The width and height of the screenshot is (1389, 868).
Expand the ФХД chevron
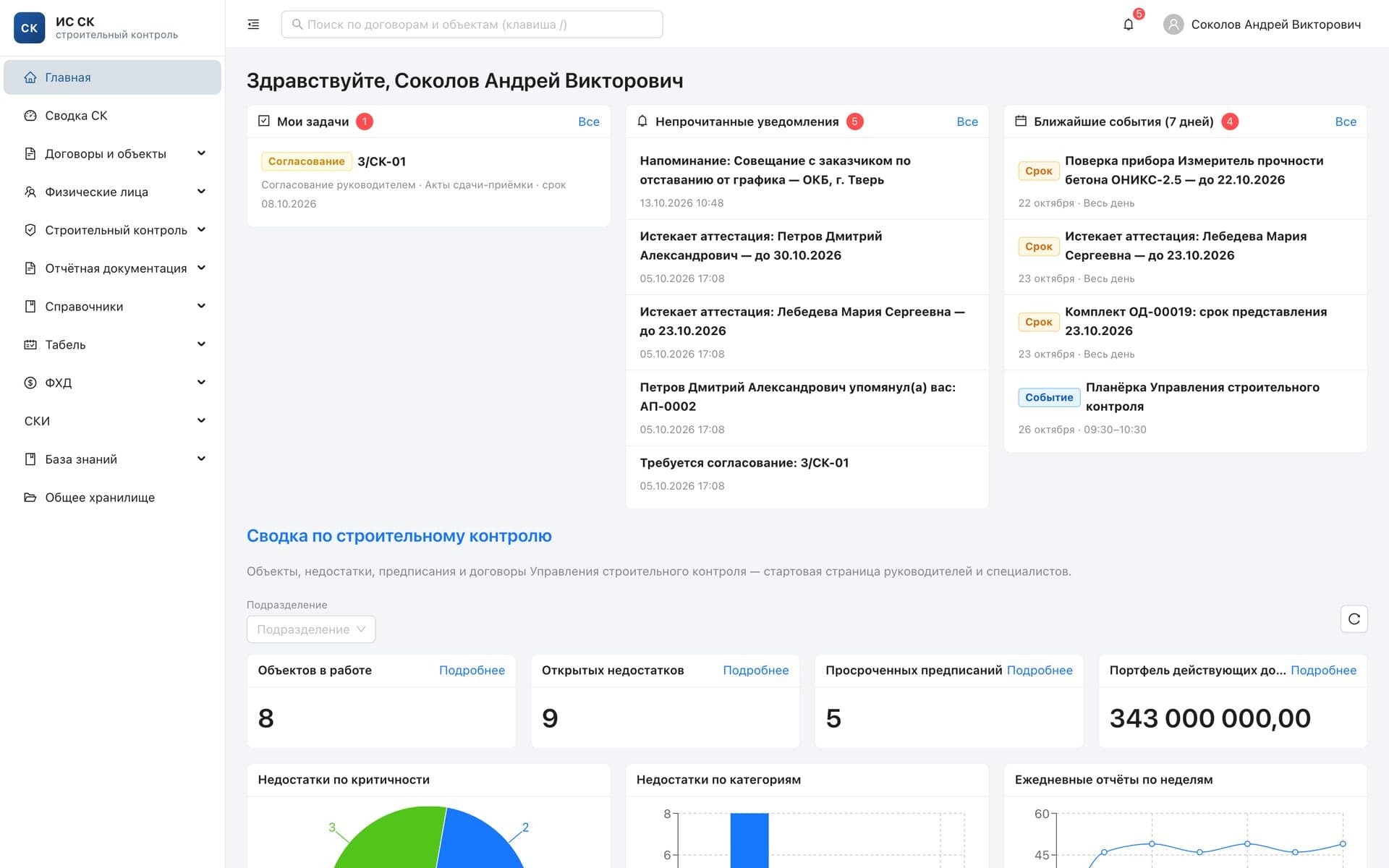point(201,383)
